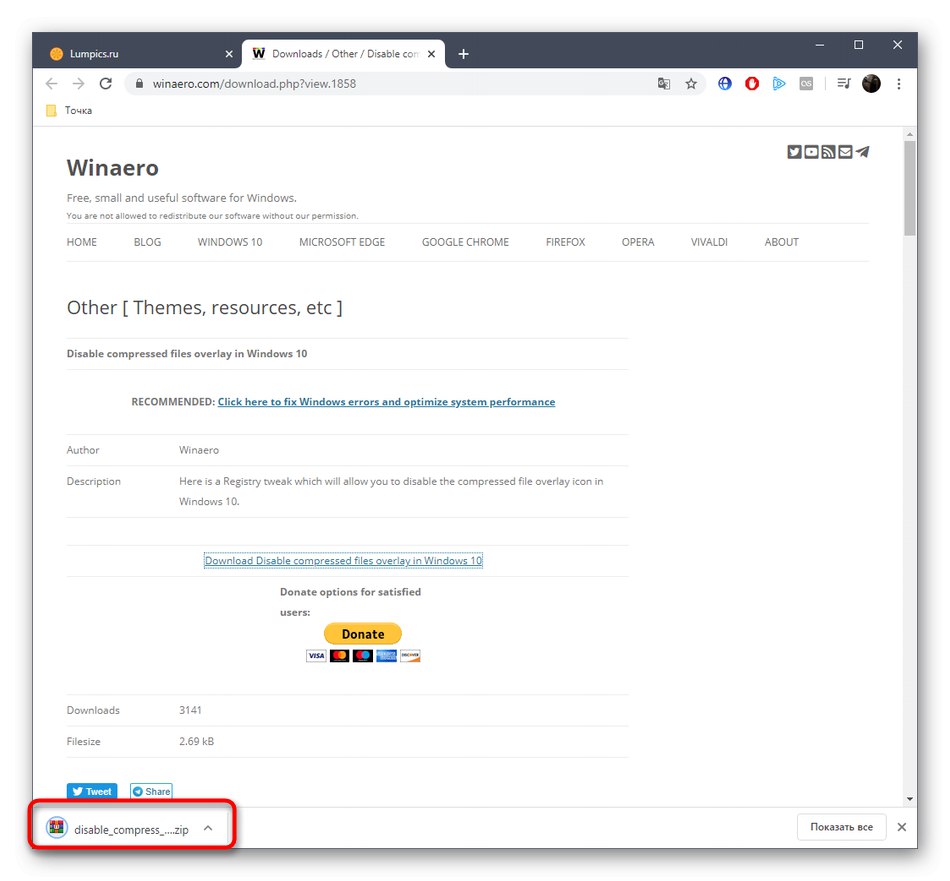This screenshot has width=950, height=881.
Task: Open Winaero RSS feed icon
Action: click(x=828, y=151)
